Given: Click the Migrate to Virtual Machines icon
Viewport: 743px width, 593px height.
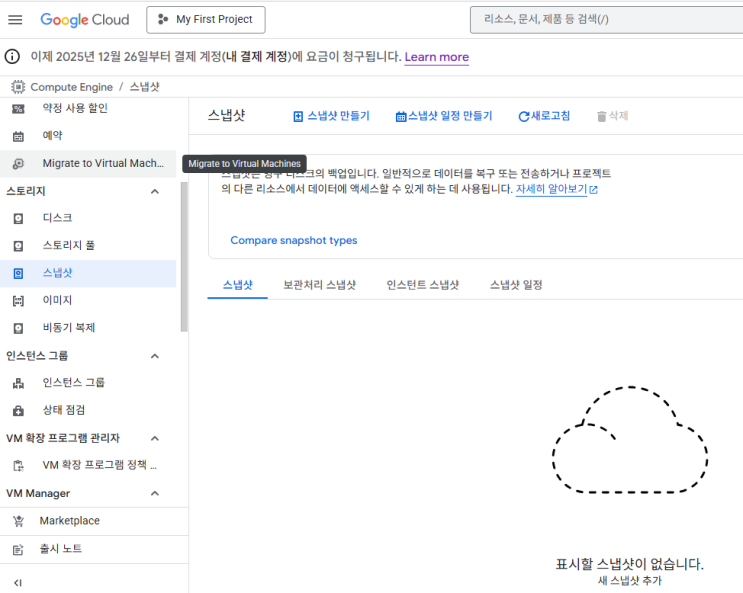Looking at the screenshot, I should pyautogui.click(x=18, y=164).
